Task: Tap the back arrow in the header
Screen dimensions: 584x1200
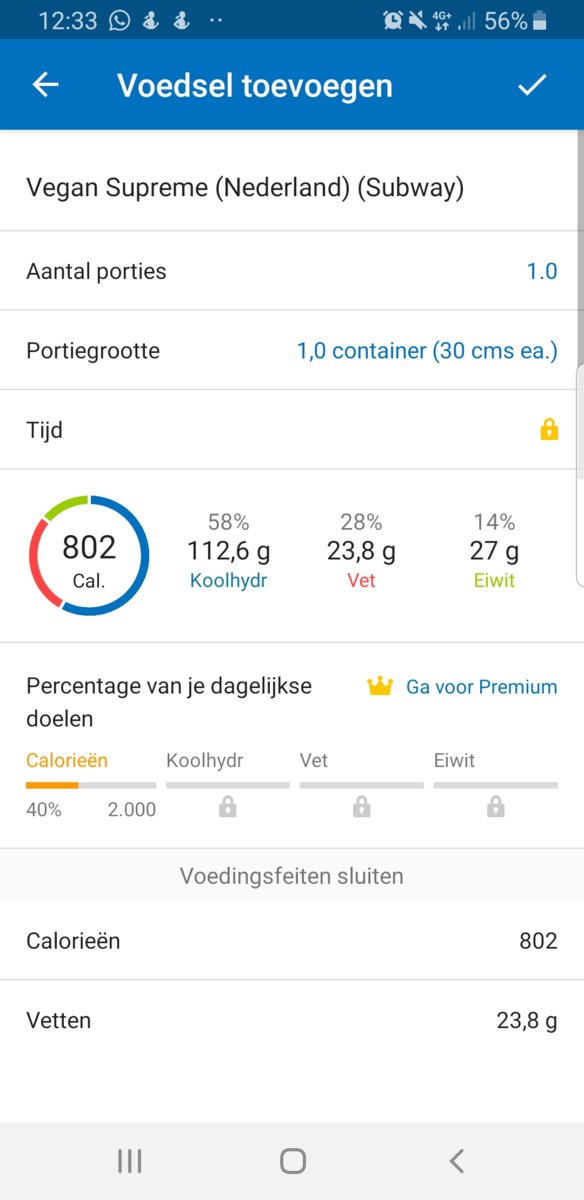Action: click(44, 84)
